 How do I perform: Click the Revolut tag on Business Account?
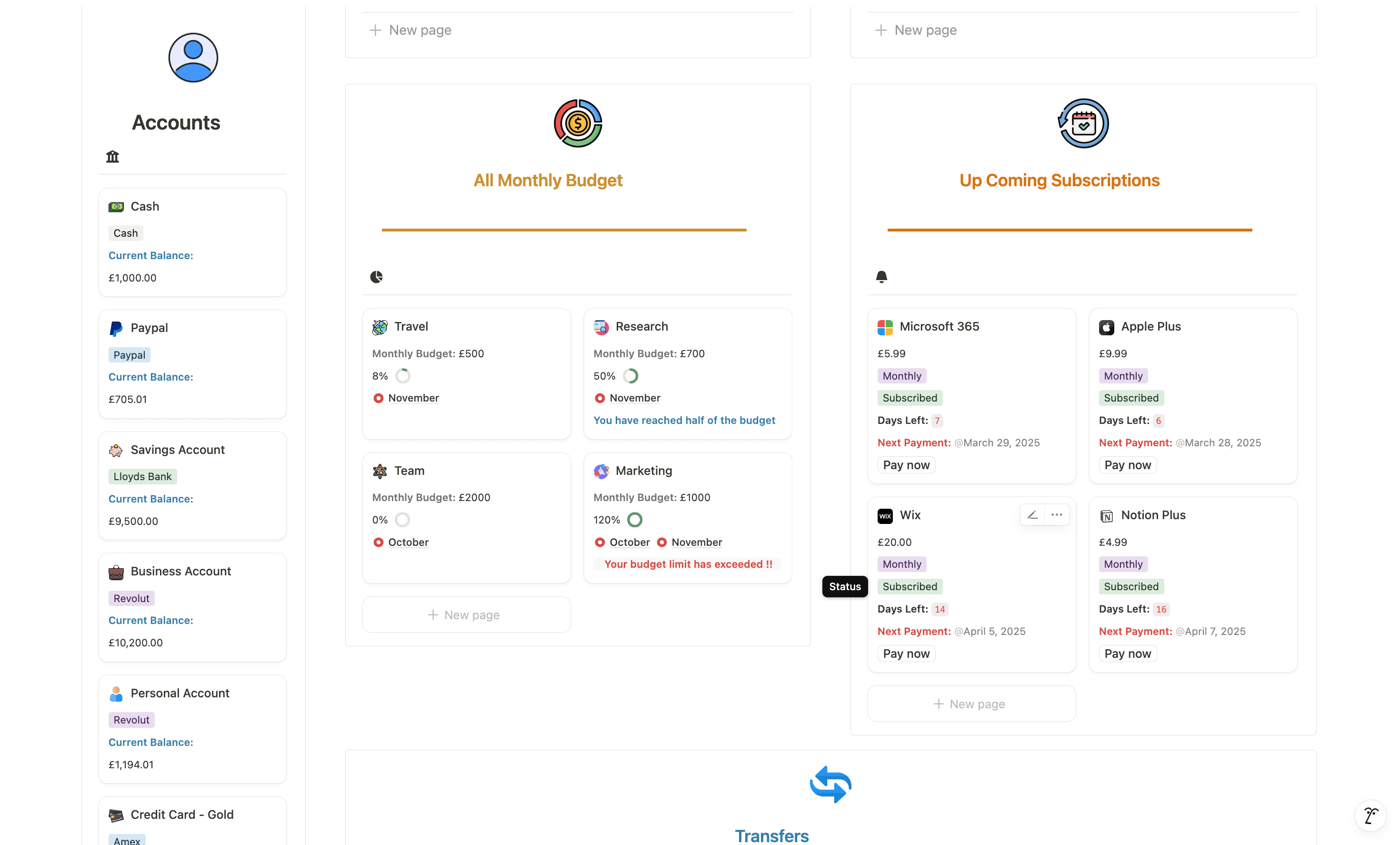[x=131, y=598]
